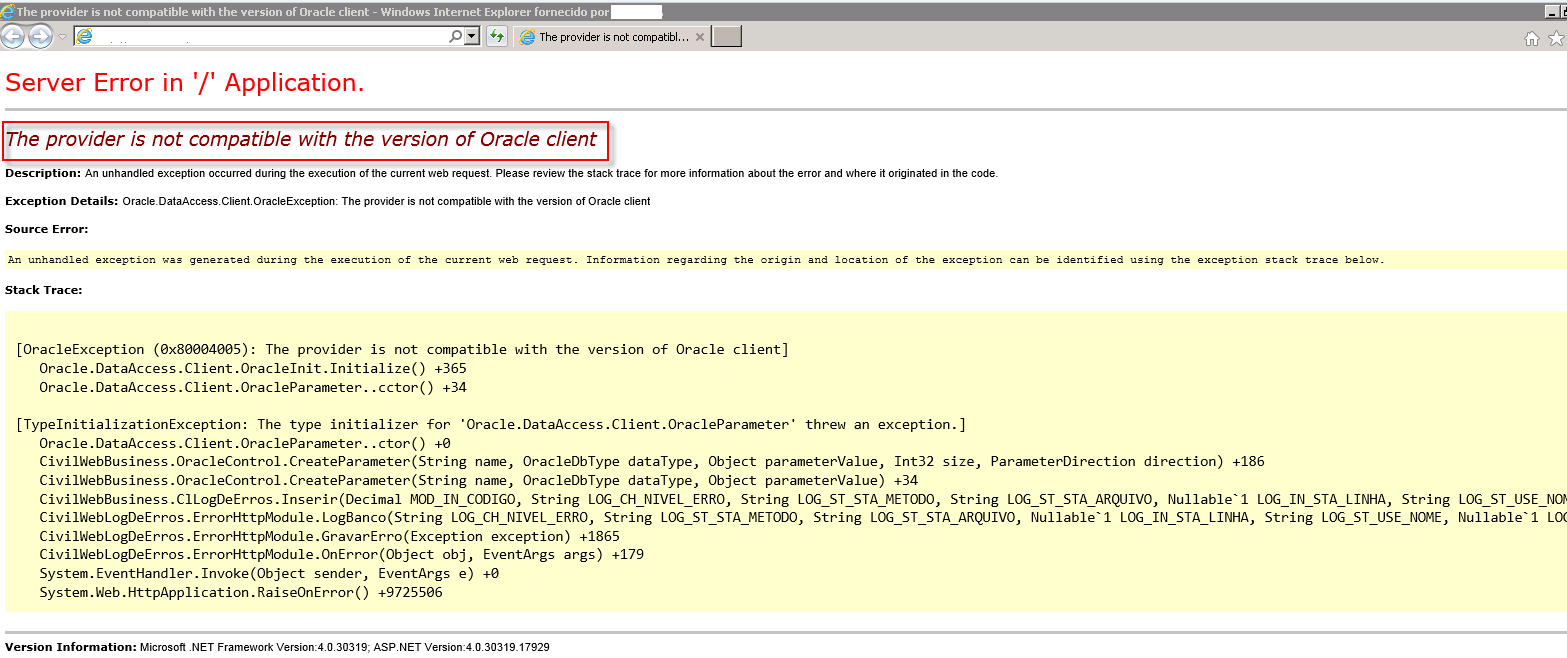Screen dimensions: 1567x658
Task: Close the current tab with its X
Action: click(x=700, y=37)
